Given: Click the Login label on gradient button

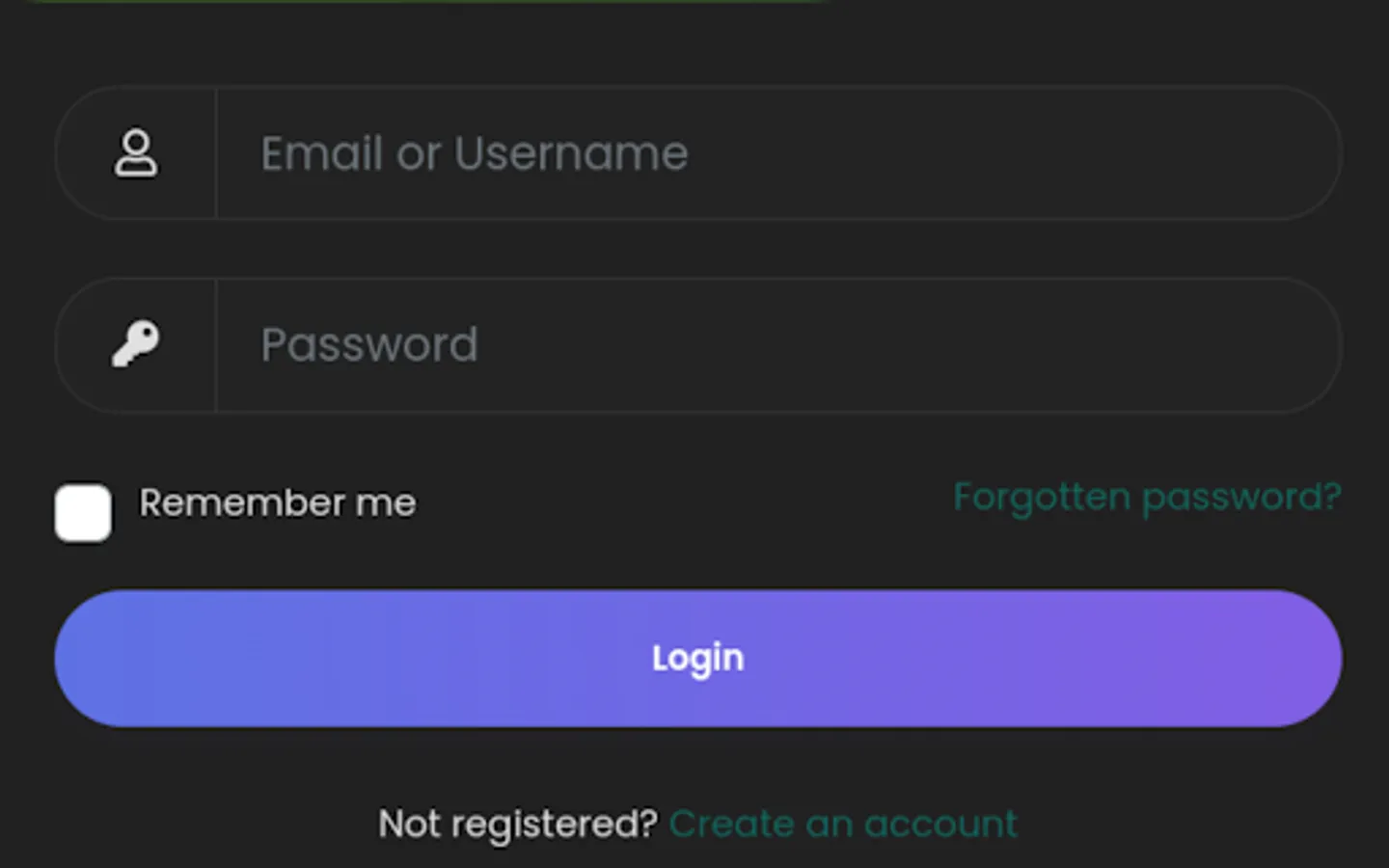Looking at the screenshot, I should (697, 659).
